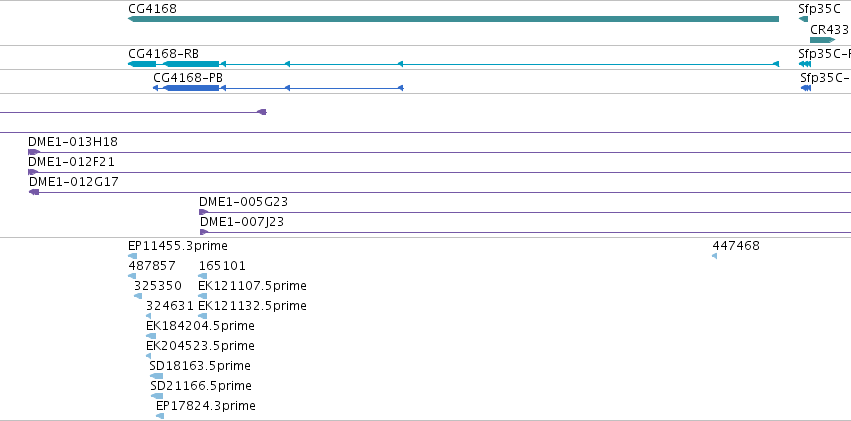Click the 165101 feature label
851x421 pixels.
pos(222,266)
